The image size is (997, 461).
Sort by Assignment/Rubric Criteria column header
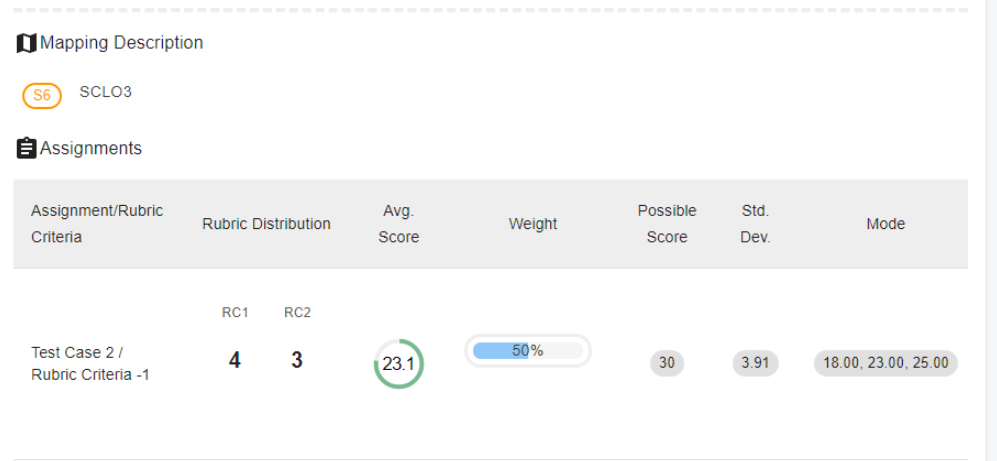point(97,224)
